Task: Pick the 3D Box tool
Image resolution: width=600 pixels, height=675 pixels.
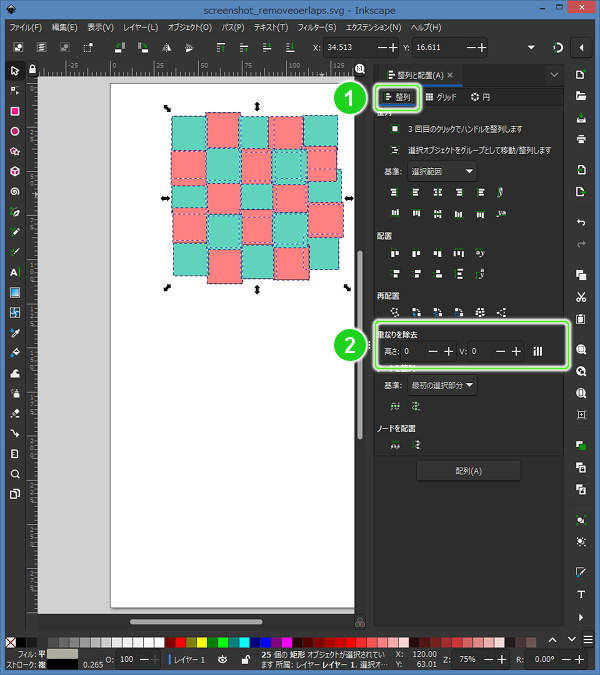Action: (x=15, y=171)
